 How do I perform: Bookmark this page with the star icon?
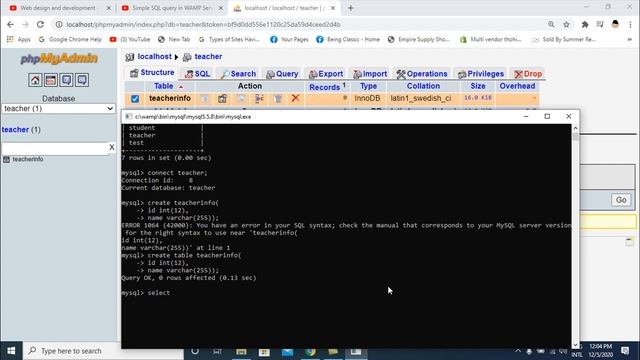coord(567,24)
